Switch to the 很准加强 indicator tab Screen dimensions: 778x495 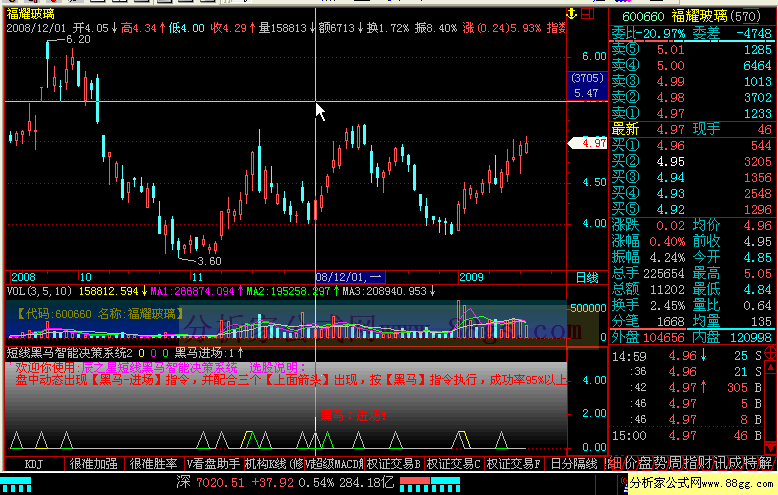(x=94, y=464)
